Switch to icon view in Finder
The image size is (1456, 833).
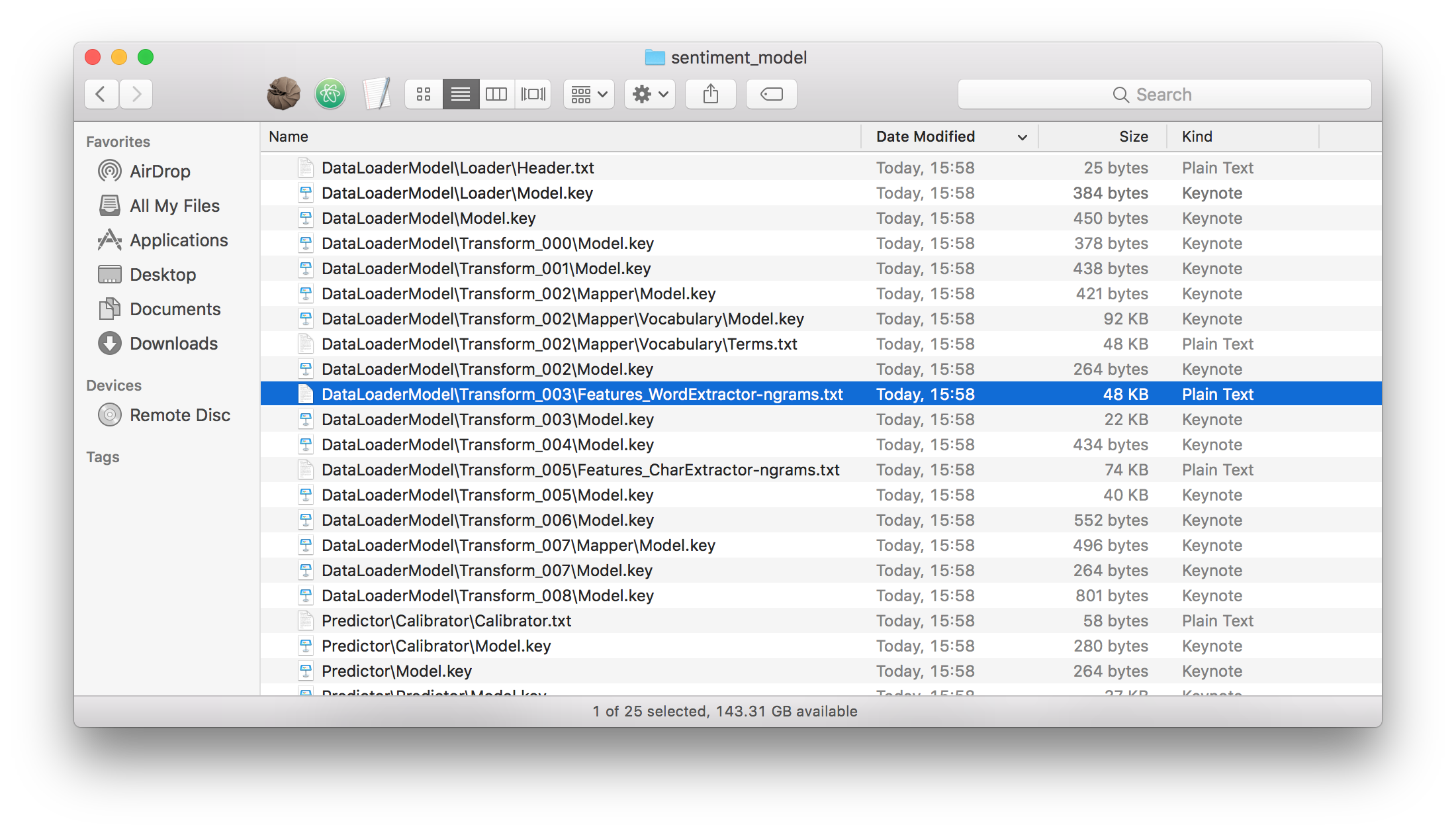(423, 93)
